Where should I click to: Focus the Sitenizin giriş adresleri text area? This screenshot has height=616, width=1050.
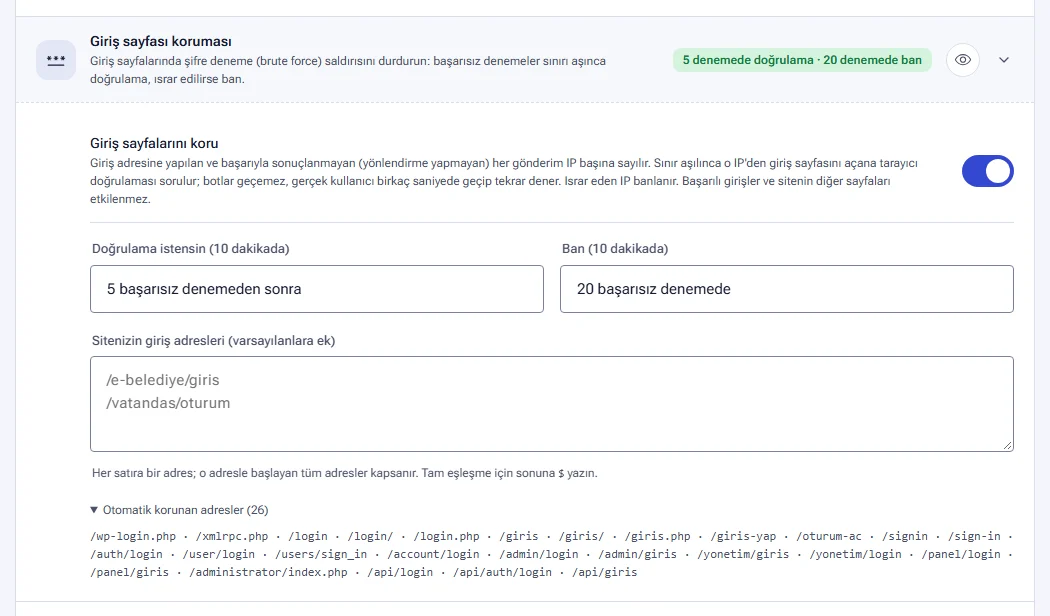(x=552, y=404)
